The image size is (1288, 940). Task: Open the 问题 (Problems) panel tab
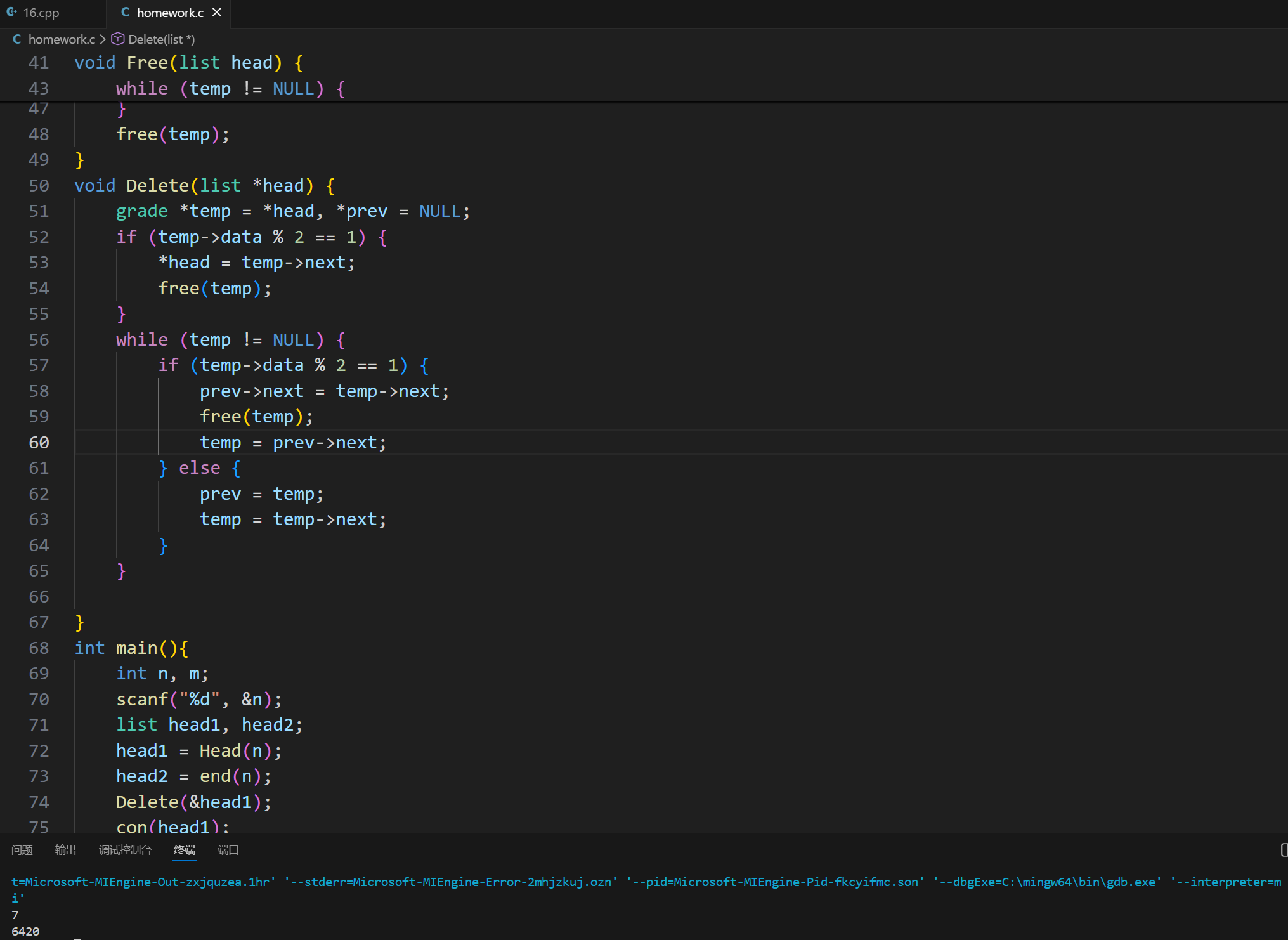pos(22,850)
